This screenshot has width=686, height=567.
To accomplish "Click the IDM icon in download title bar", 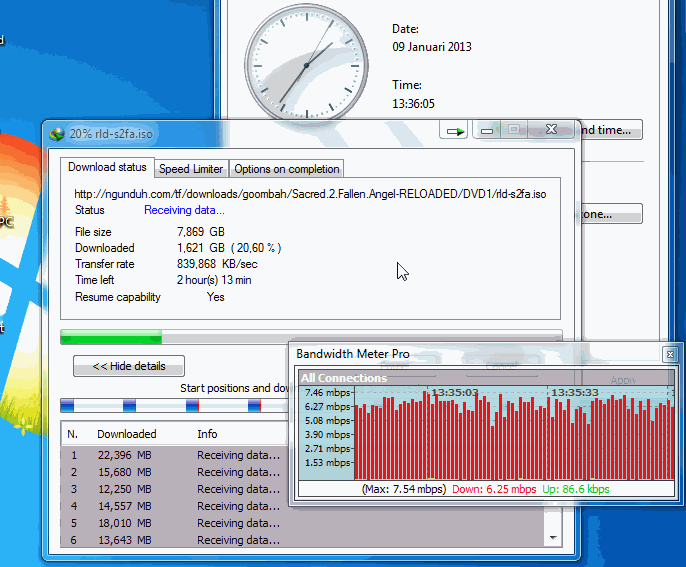I will coord(57,134).
